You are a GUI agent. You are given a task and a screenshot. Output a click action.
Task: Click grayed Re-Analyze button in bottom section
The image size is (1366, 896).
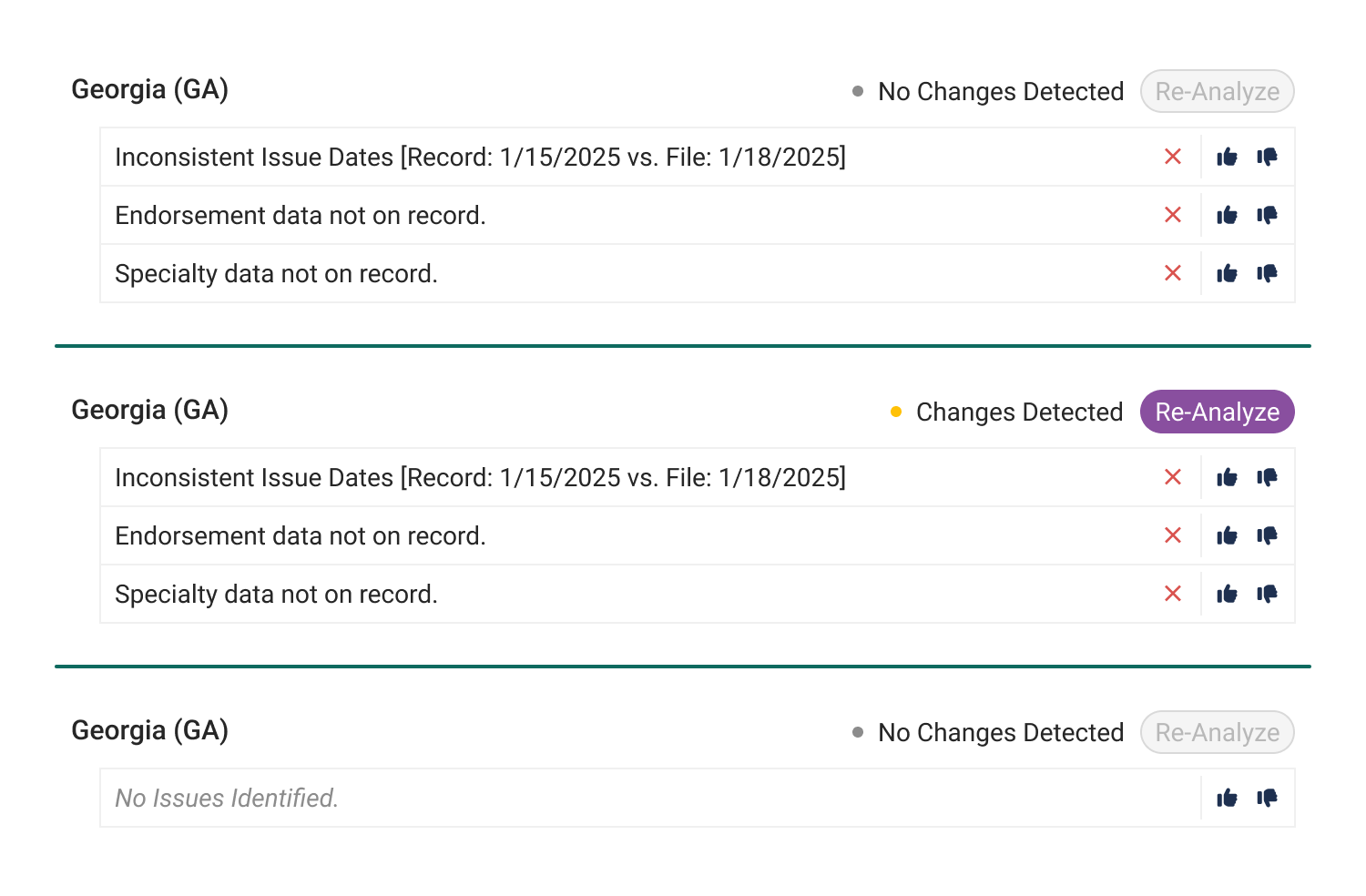click(x=1218, y=732)
